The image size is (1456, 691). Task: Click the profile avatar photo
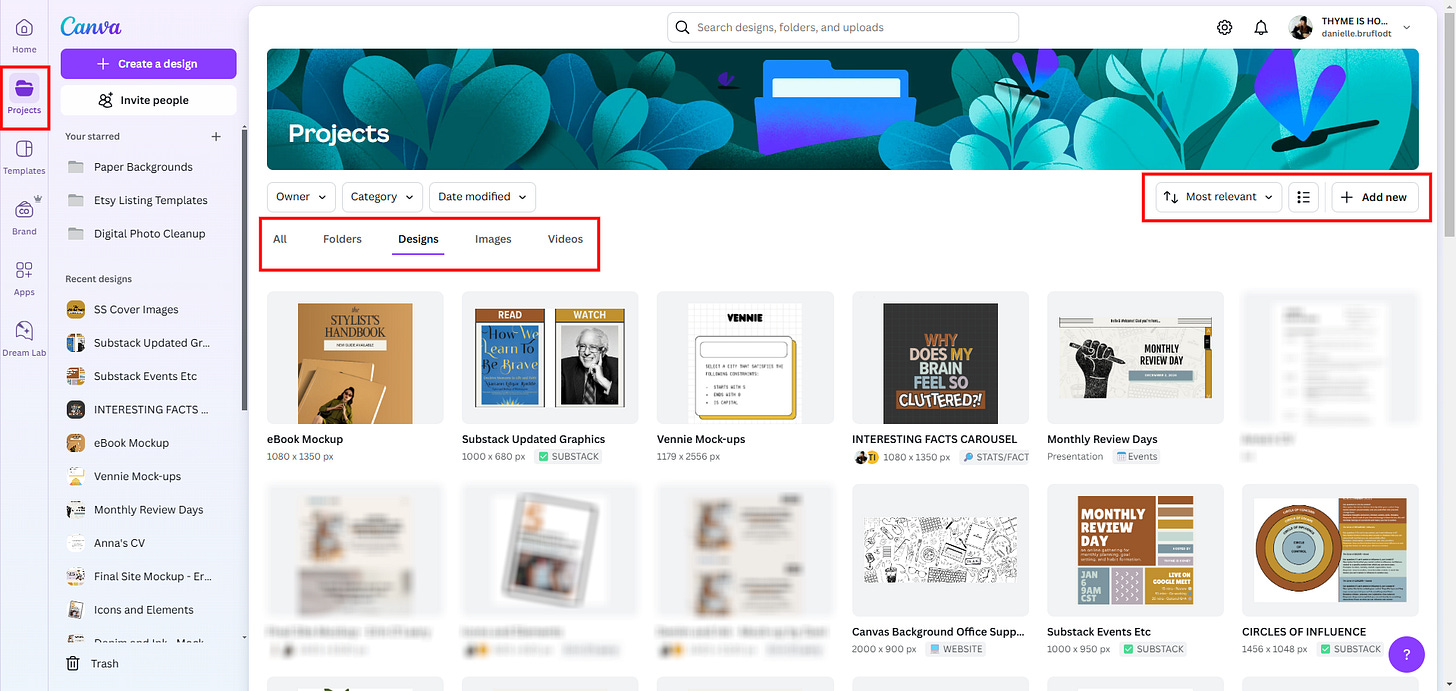click(1301, 28)
